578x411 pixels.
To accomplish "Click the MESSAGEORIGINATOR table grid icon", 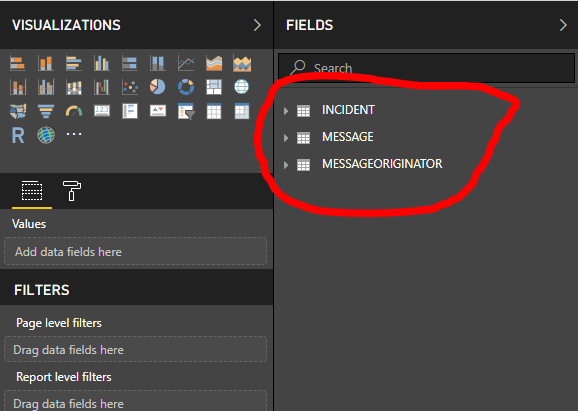I will (303, 165).
